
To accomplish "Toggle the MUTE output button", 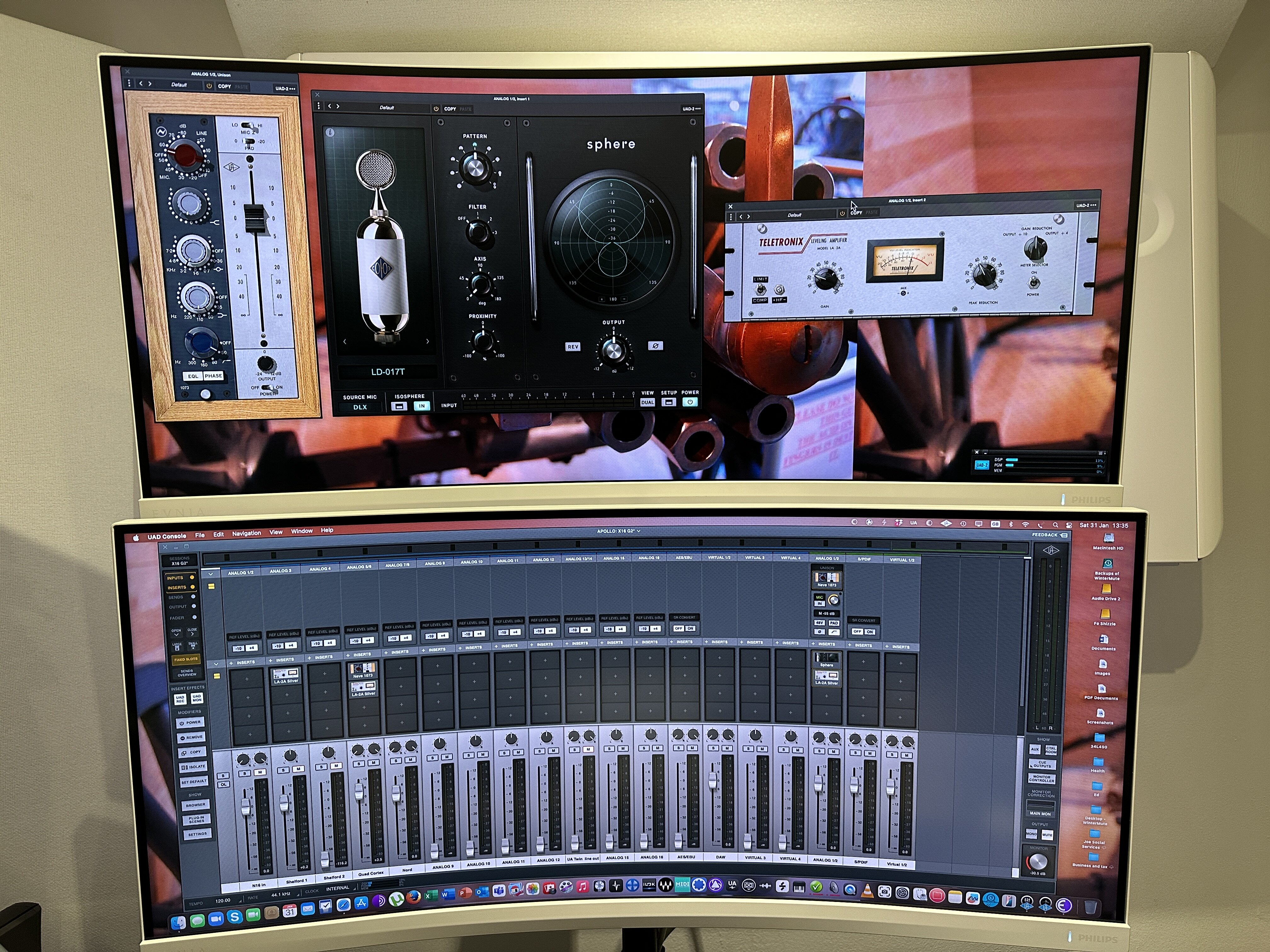I will coord(1047,834).
